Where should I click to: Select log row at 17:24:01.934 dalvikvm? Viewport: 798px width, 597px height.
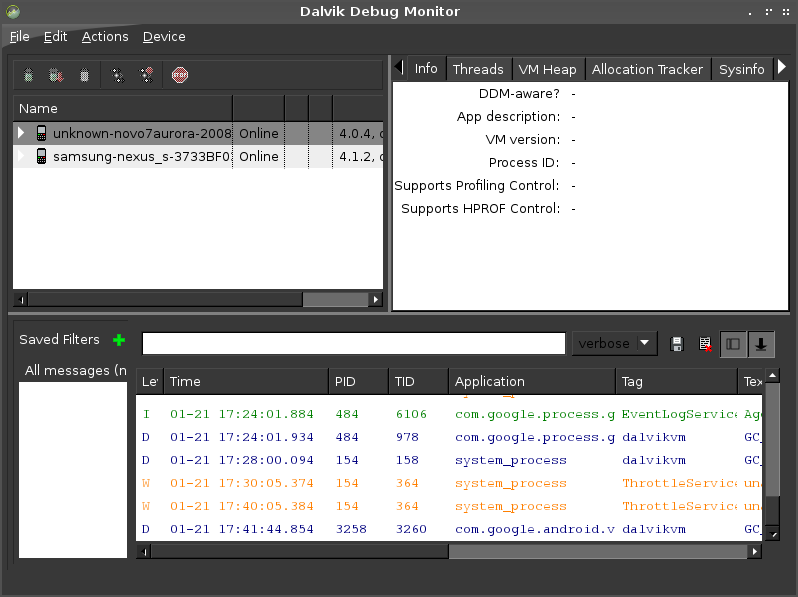[449, 437]
